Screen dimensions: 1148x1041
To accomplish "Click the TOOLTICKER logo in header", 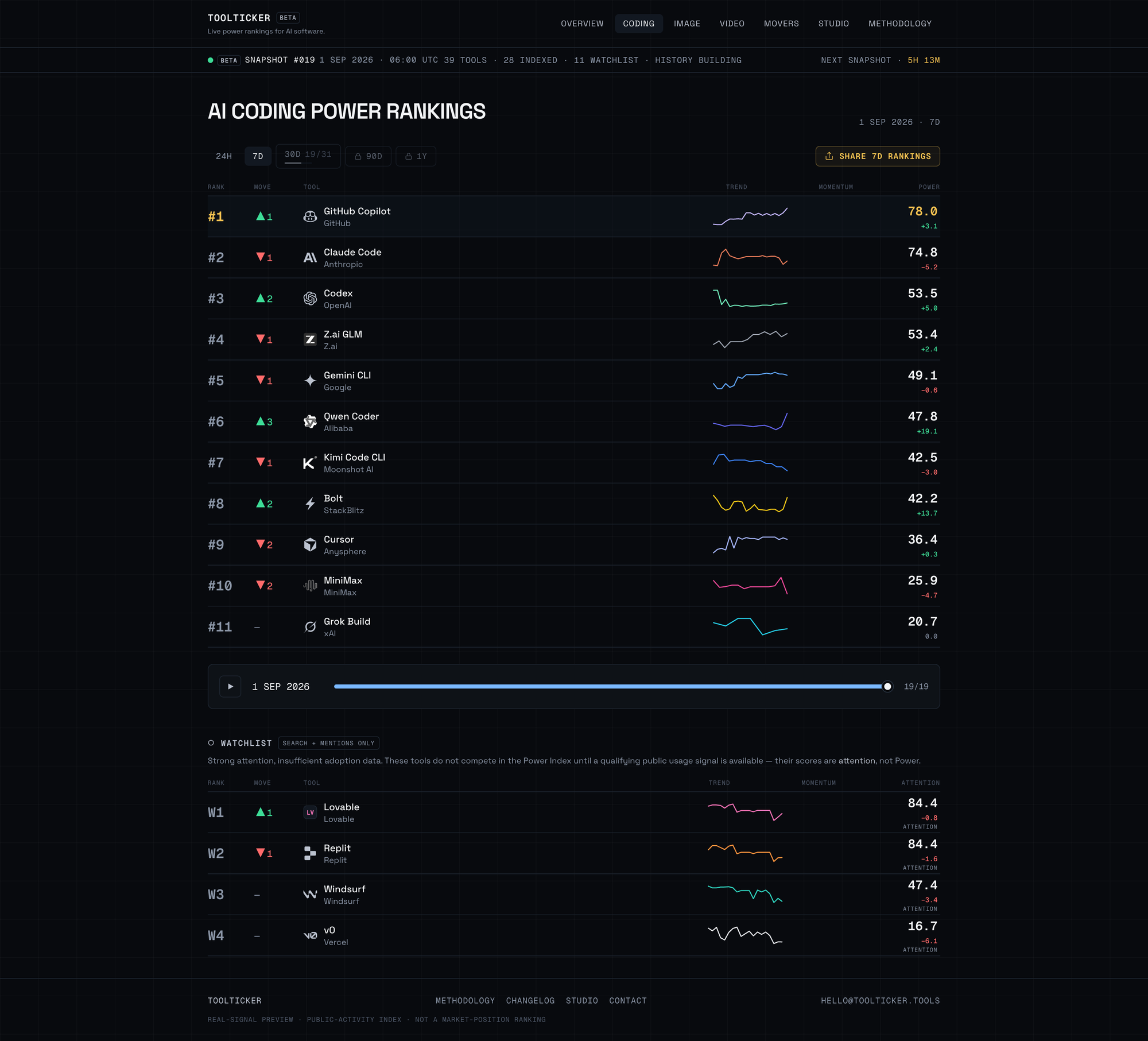I will (x=239, y=18).
